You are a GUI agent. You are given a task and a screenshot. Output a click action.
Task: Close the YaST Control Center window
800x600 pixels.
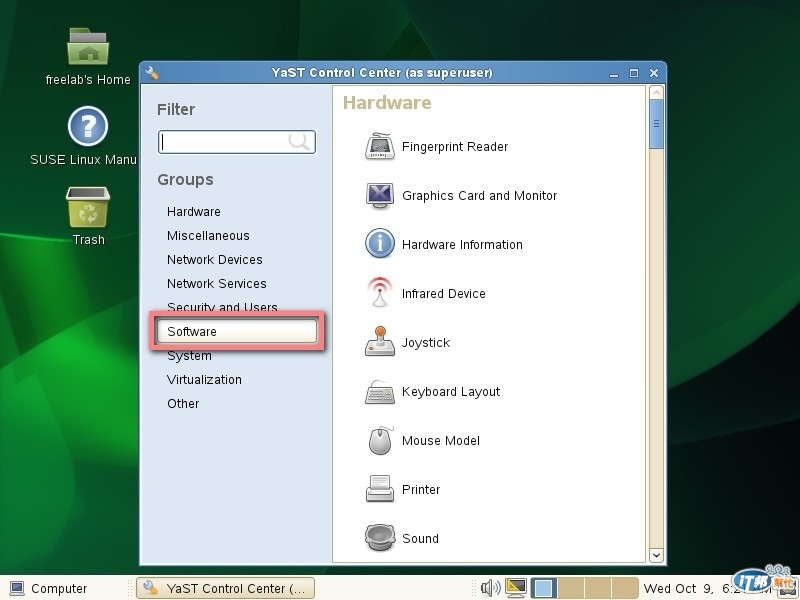654,73
